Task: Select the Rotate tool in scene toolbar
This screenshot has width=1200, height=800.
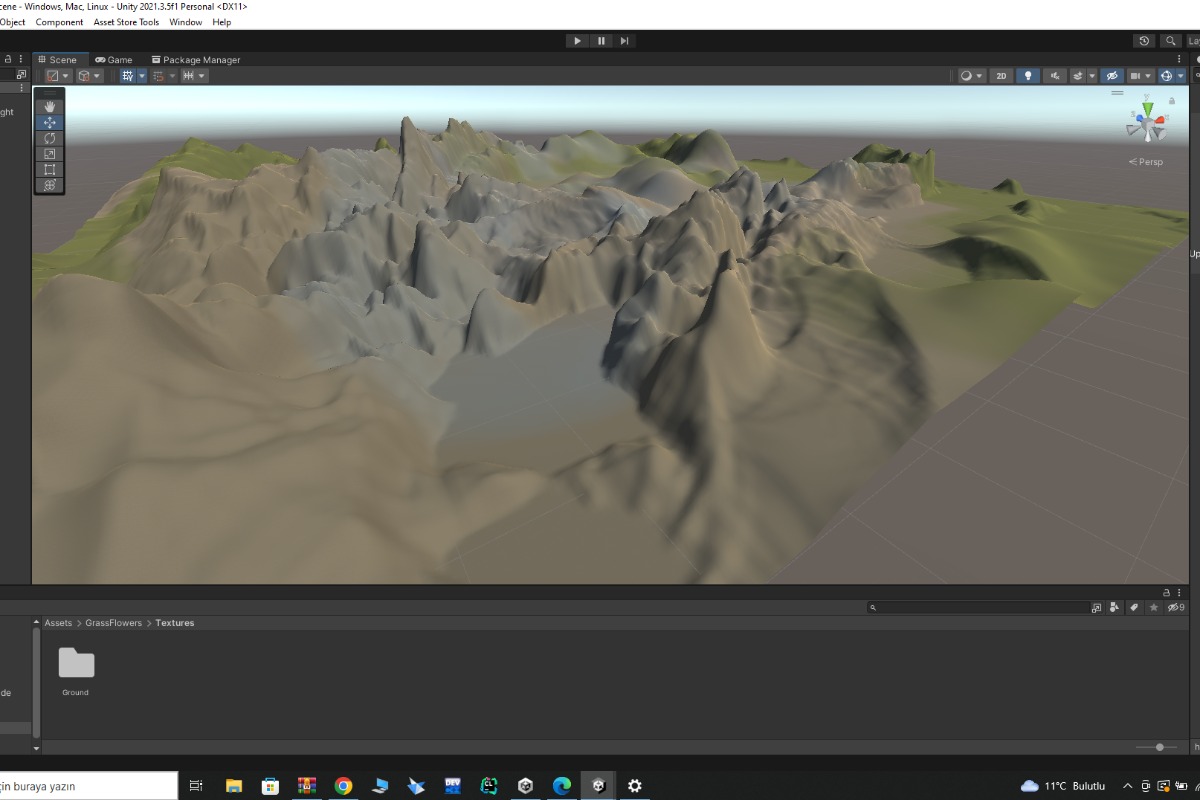Action: [x=49, y=138]
